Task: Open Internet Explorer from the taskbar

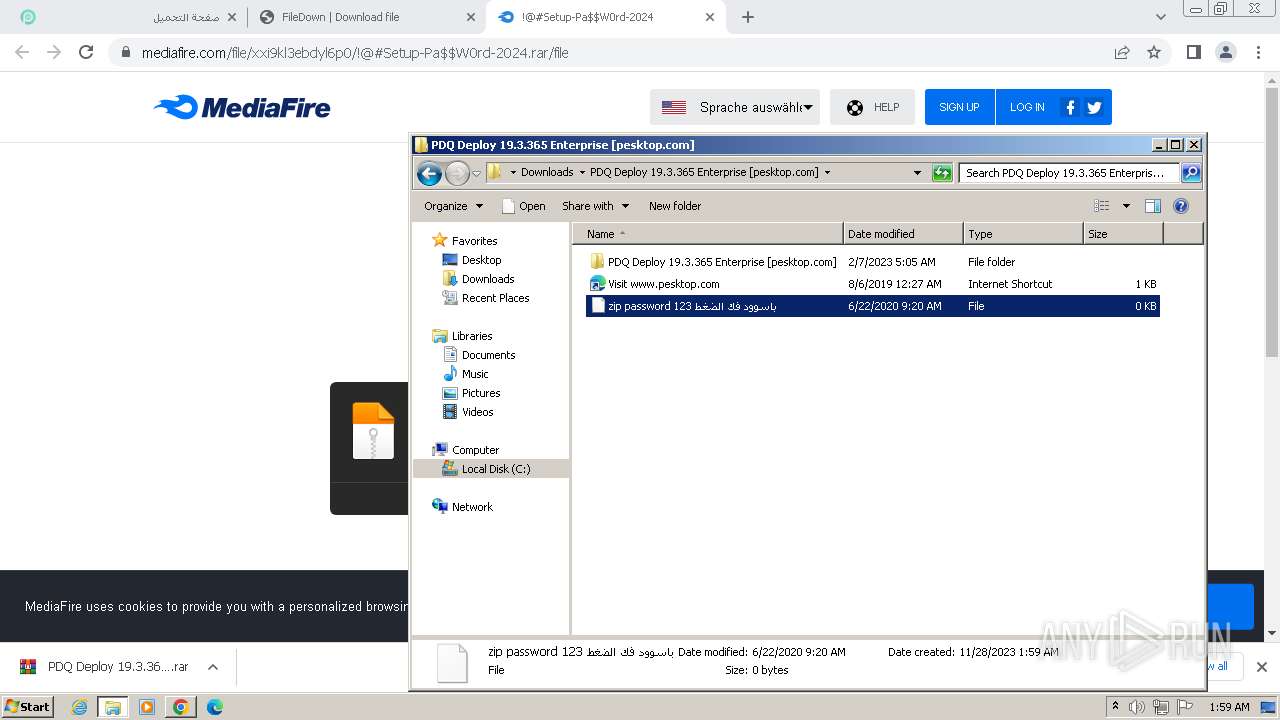Action: 80,707
